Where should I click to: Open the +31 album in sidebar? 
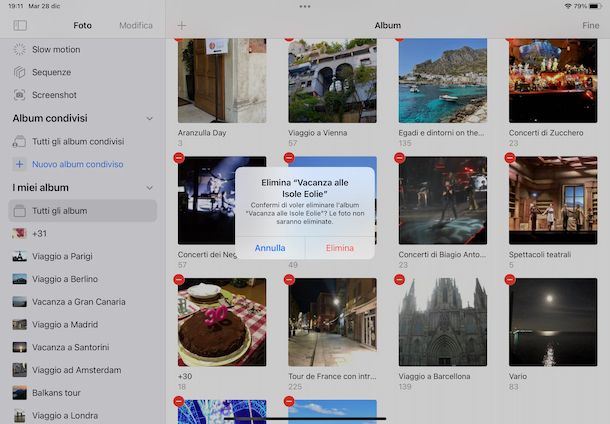[82, 233]
